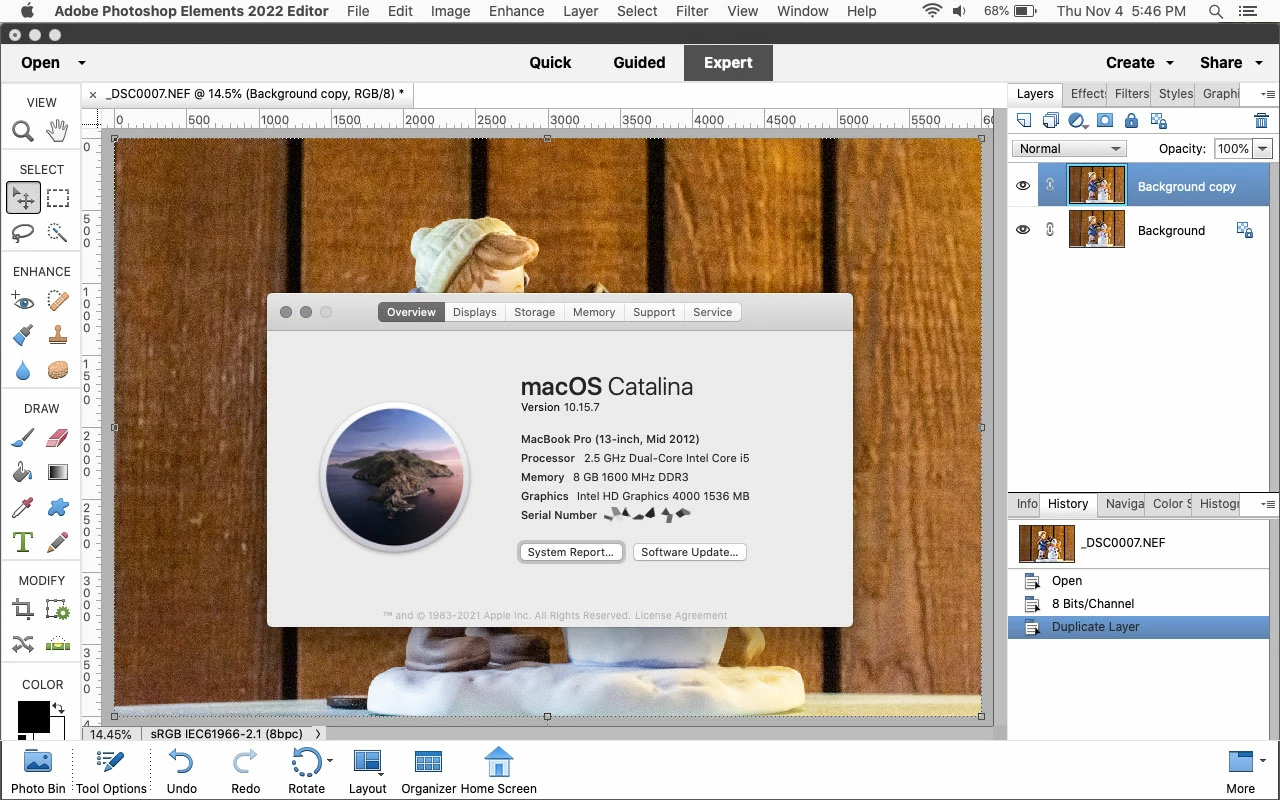Viewport: 1280px width, 800px height.
Task: Hide the Background layer
Action: 1022,230
